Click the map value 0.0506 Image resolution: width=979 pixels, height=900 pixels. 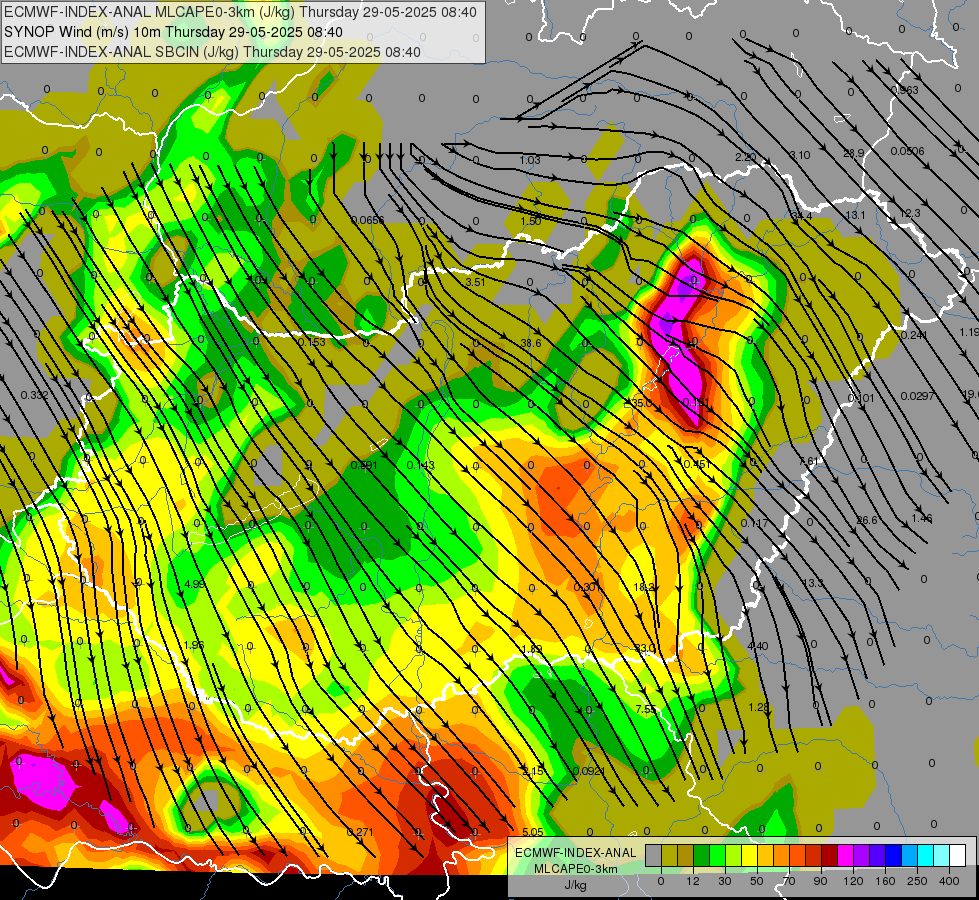907,151
